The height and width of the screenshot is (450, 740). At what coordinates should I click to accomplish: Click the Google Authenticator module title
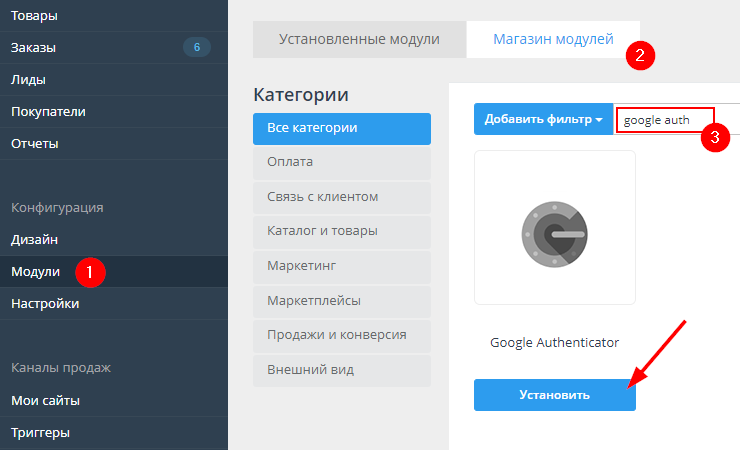click(x=554, y=342)
